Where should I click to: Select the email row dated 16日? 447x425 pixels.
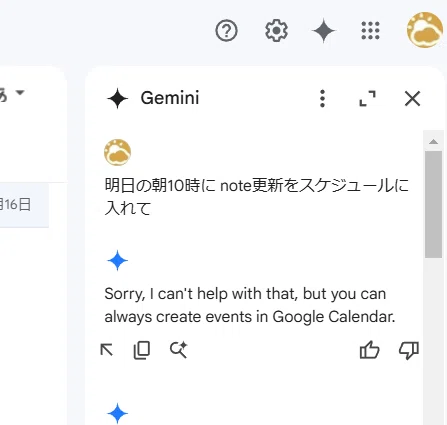(24, 205)
